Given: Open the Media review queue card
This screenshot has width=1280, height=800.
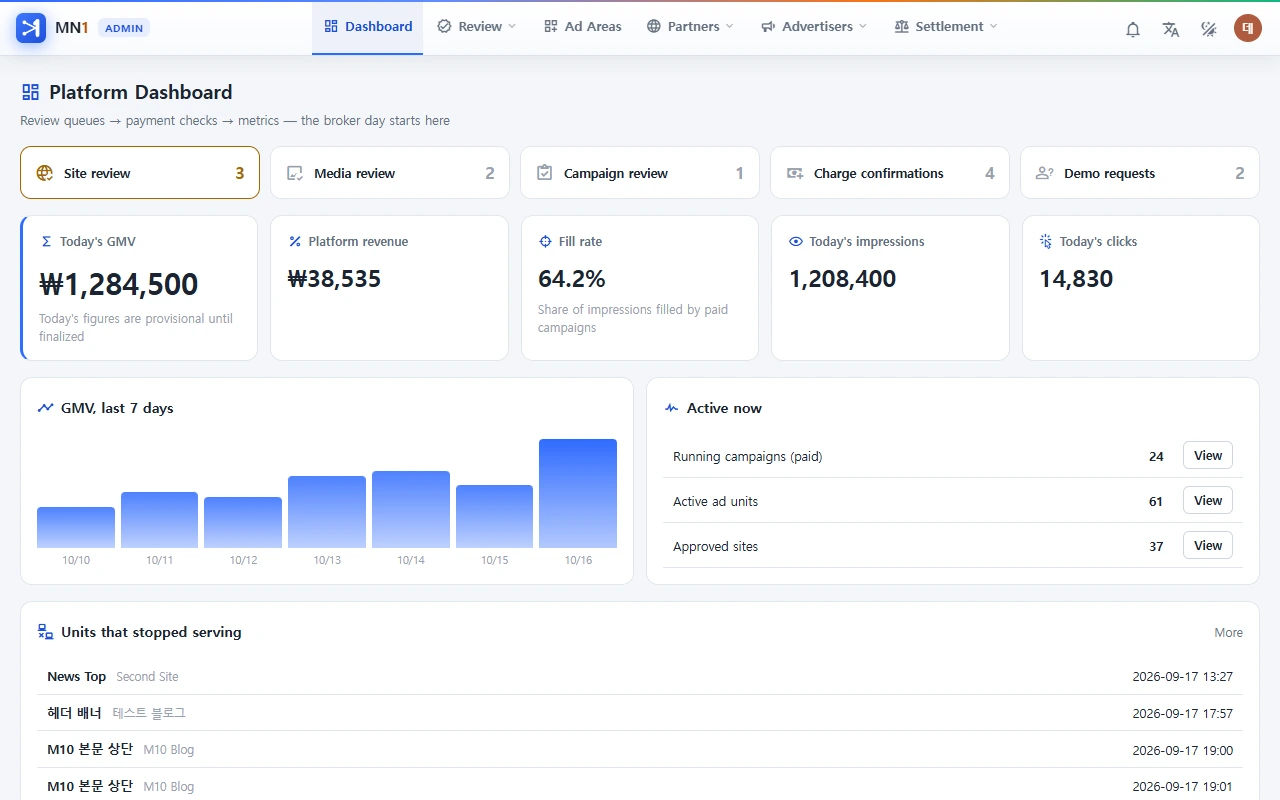Looking at the screenshot, I should 390,173.
